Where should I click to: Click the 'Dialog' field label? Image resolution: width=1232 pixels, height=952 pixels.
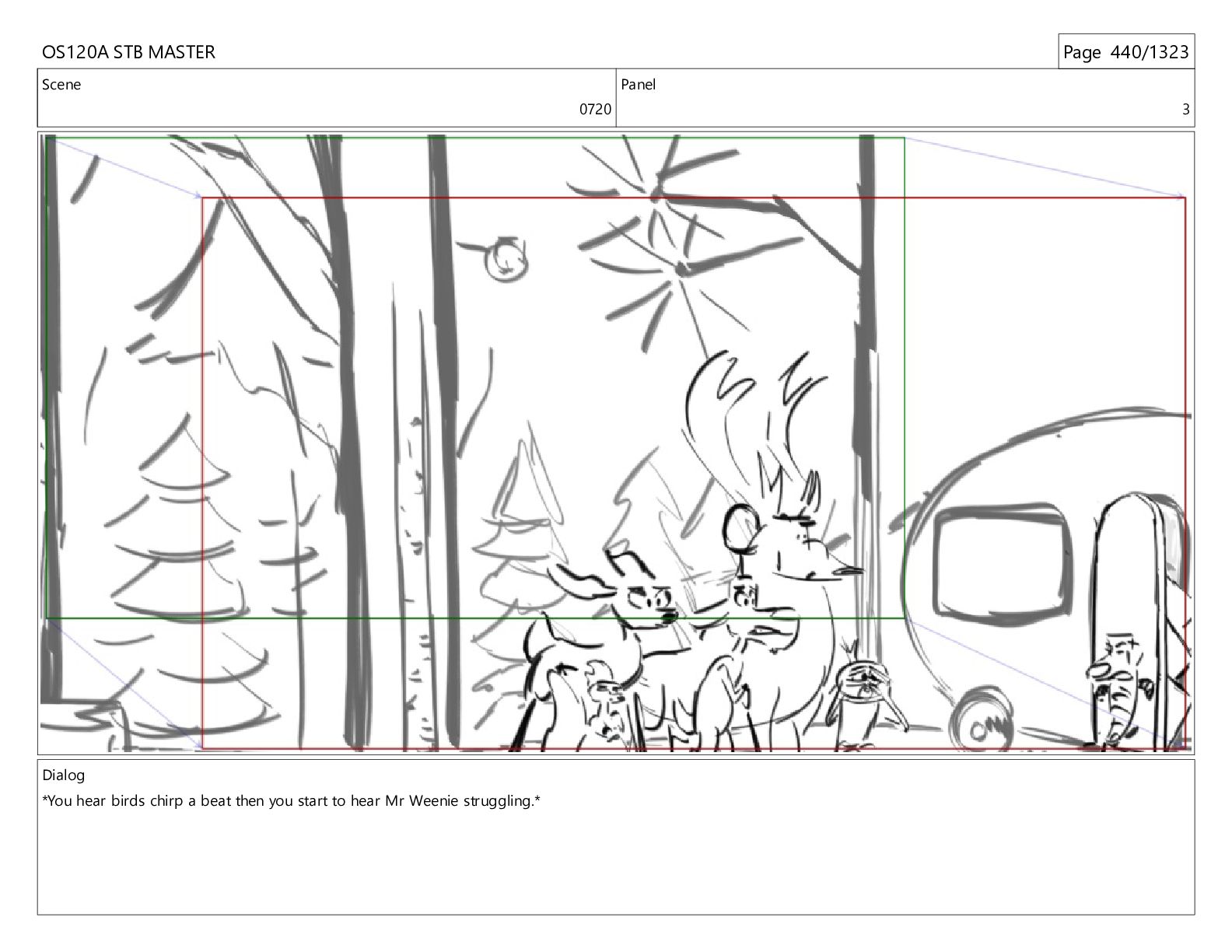[64, 775]
